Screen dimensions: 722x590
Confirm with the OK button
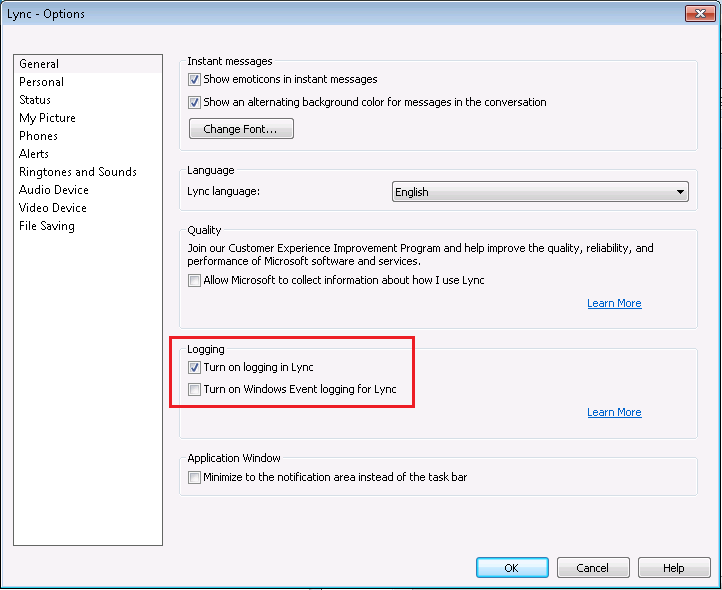tap(512, 568)
